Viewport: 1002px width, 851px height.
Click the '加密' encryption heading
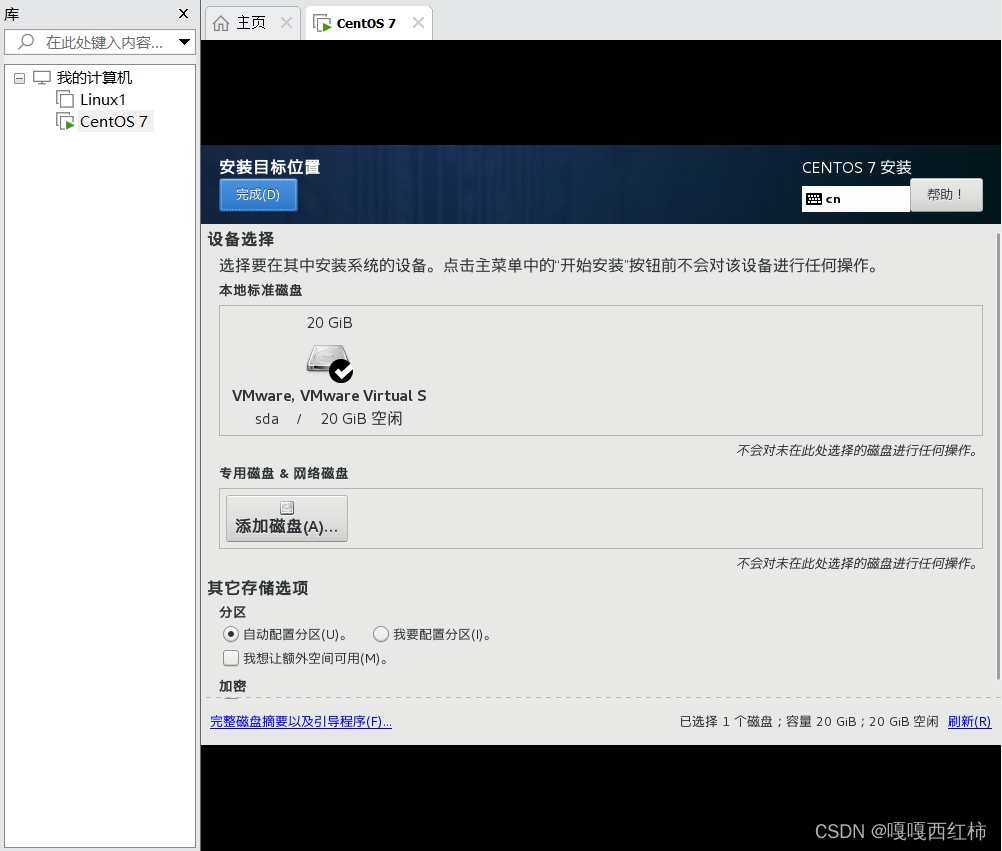coord(233,686)
